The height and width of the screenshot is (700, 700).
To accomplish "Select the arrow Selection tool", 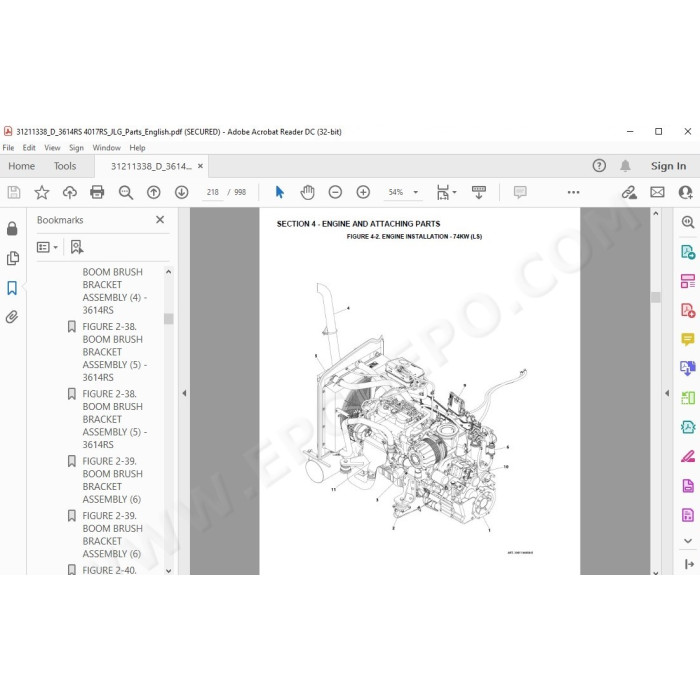I will (279, 192).
